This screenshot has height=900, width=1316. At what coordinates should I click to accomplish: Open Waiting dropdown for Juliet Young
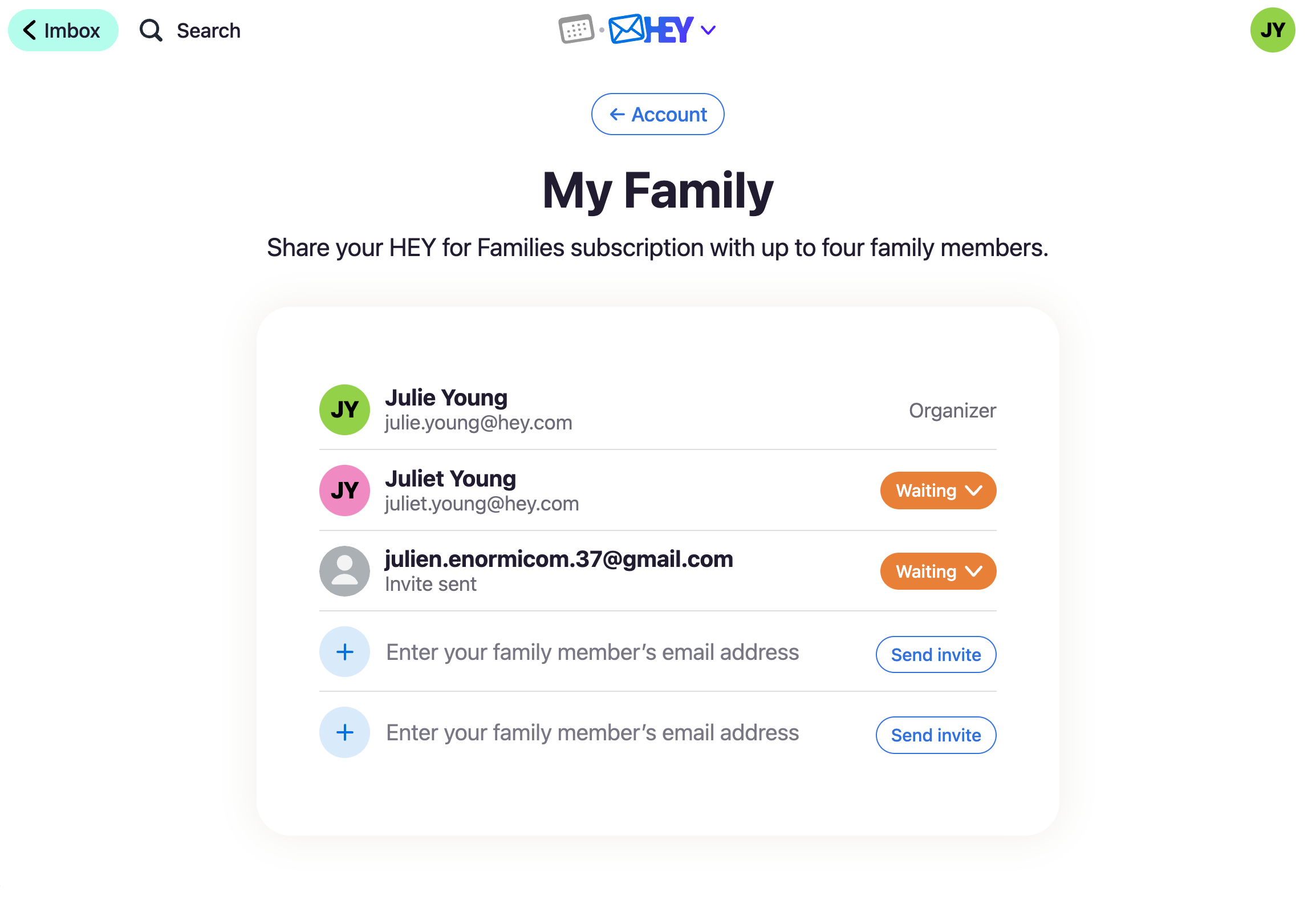coord(938,490)
